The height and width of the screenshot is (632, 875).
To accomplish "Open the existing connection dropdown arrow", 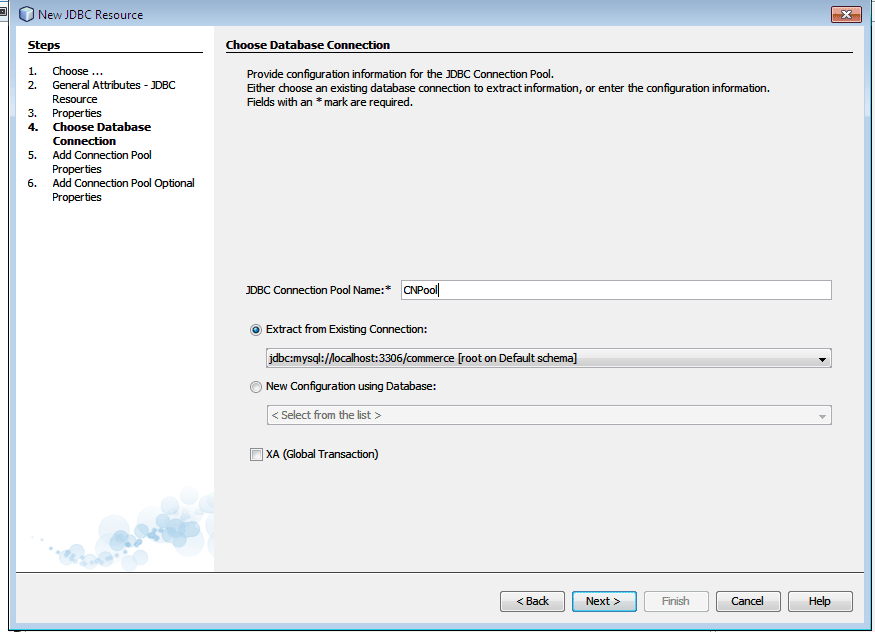I will point(822,359).
